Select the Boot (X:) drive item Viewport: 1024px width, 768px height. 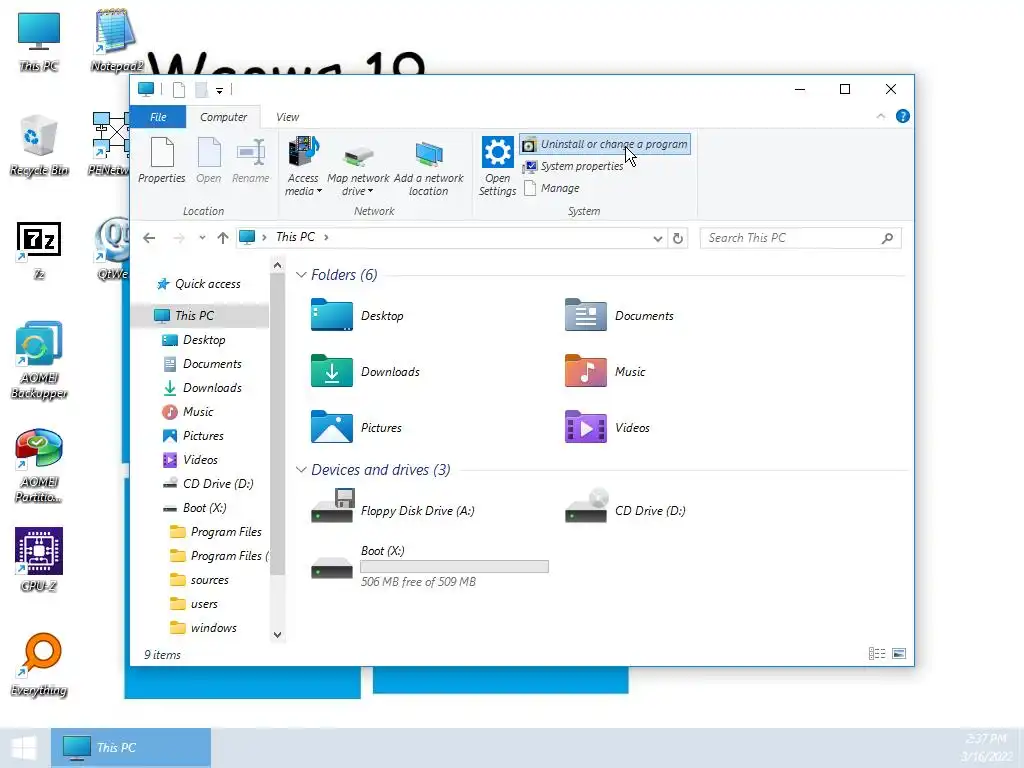point(429,566)
